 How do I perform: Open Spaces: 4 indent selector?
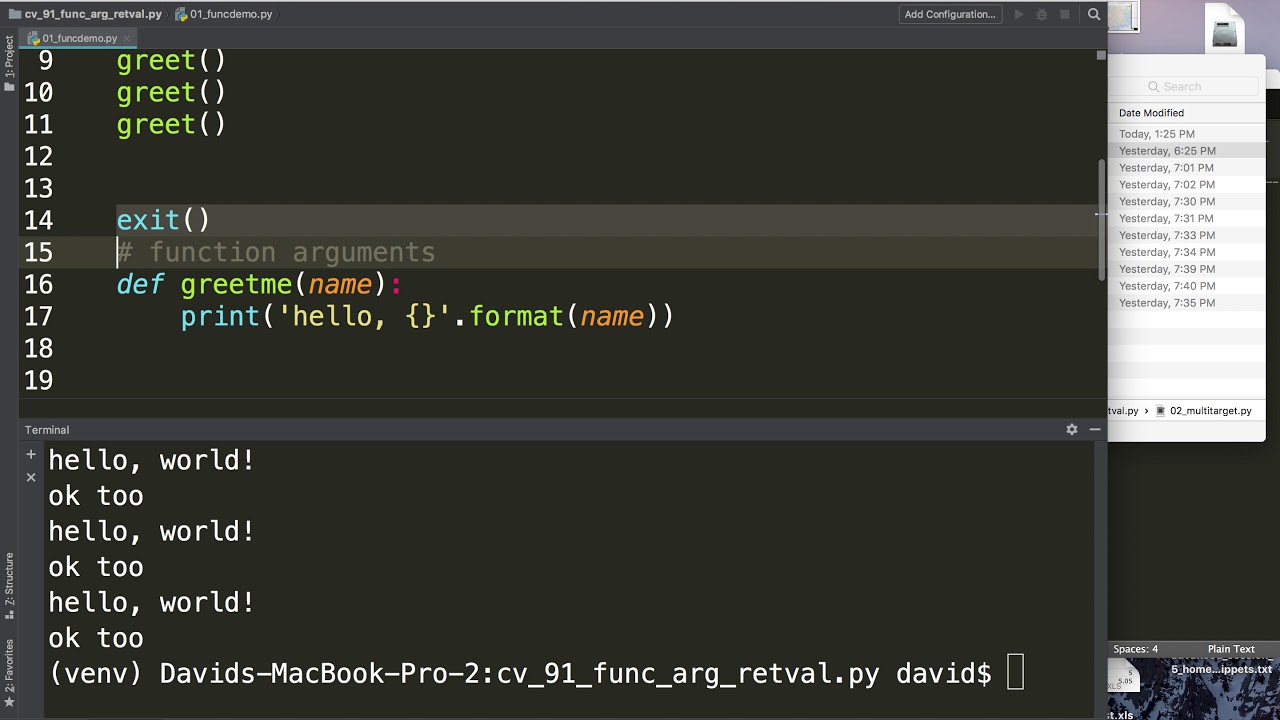tap(1135, 649)
